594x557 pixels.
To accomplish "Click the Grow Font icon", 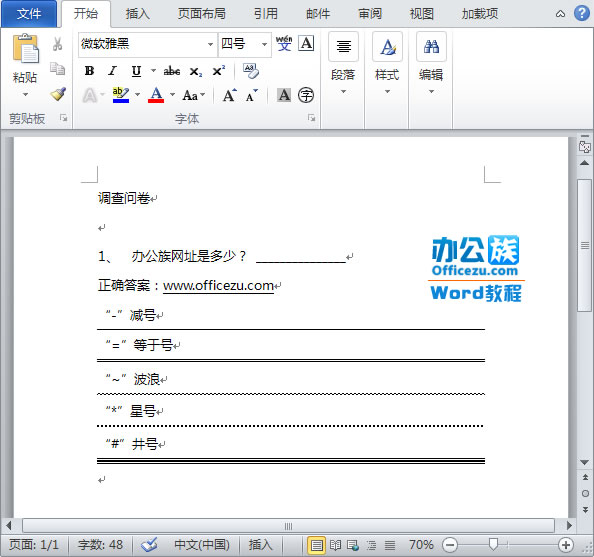I will (x=230, y=95).
